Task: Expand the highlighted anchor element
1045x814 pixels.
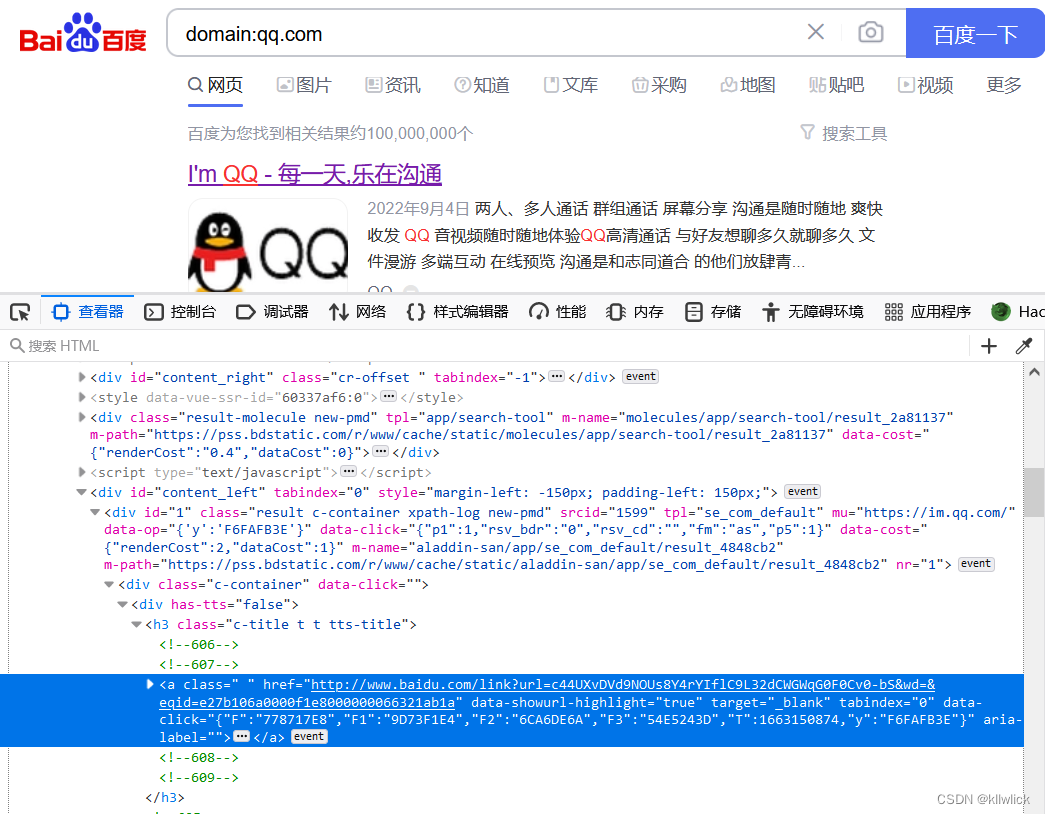Action: point(150,684)
